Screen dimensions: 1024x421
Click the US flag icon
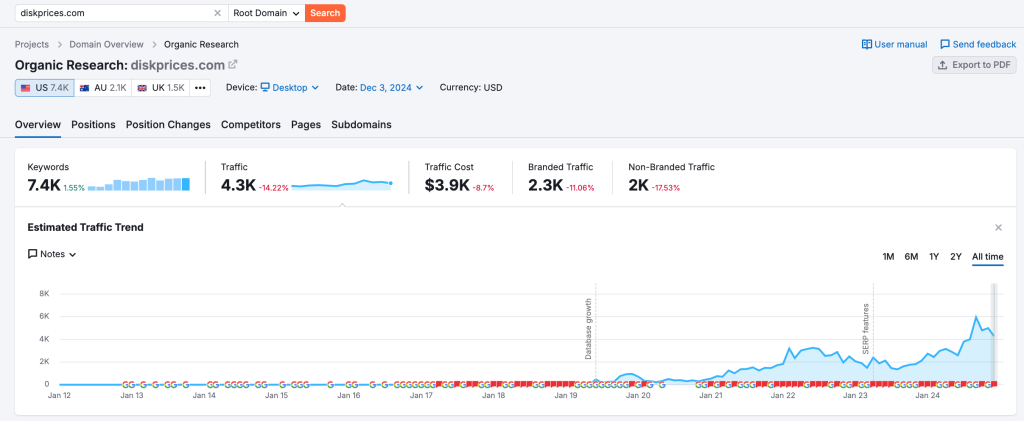[25, 88]
